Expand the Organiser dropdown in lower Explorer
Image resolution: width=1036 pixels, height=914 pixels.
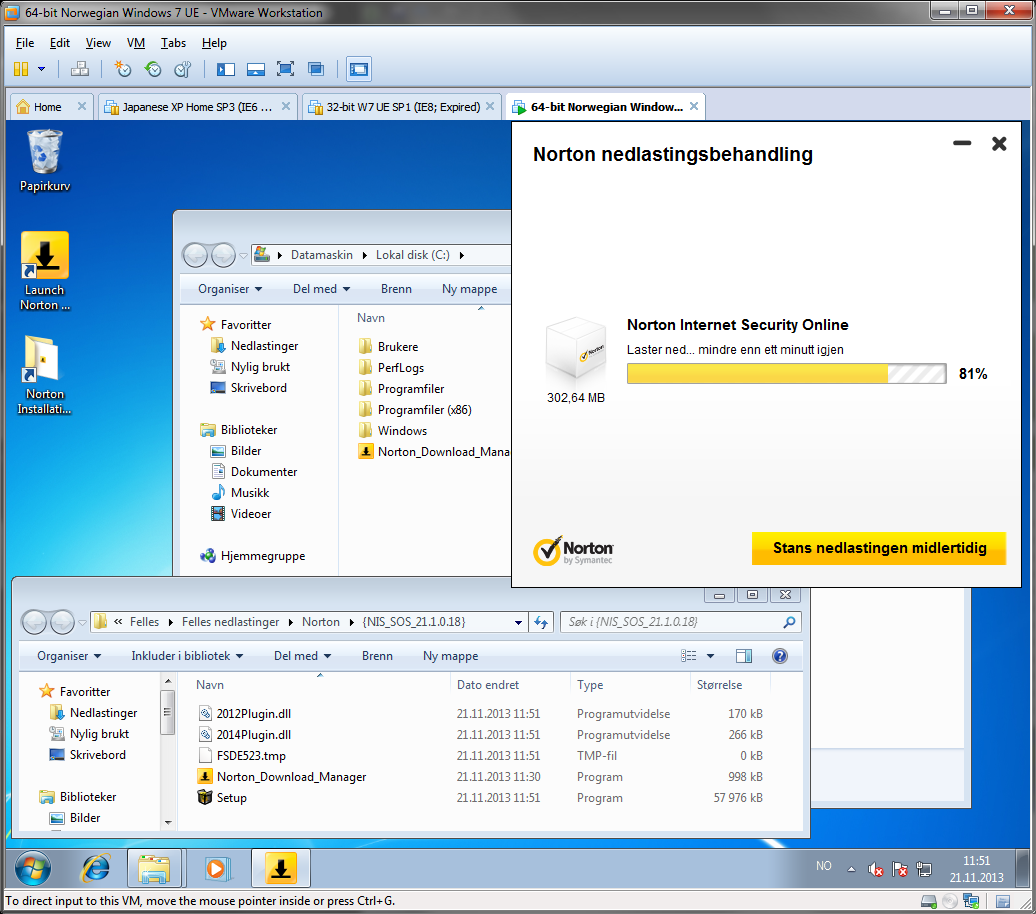69,656
